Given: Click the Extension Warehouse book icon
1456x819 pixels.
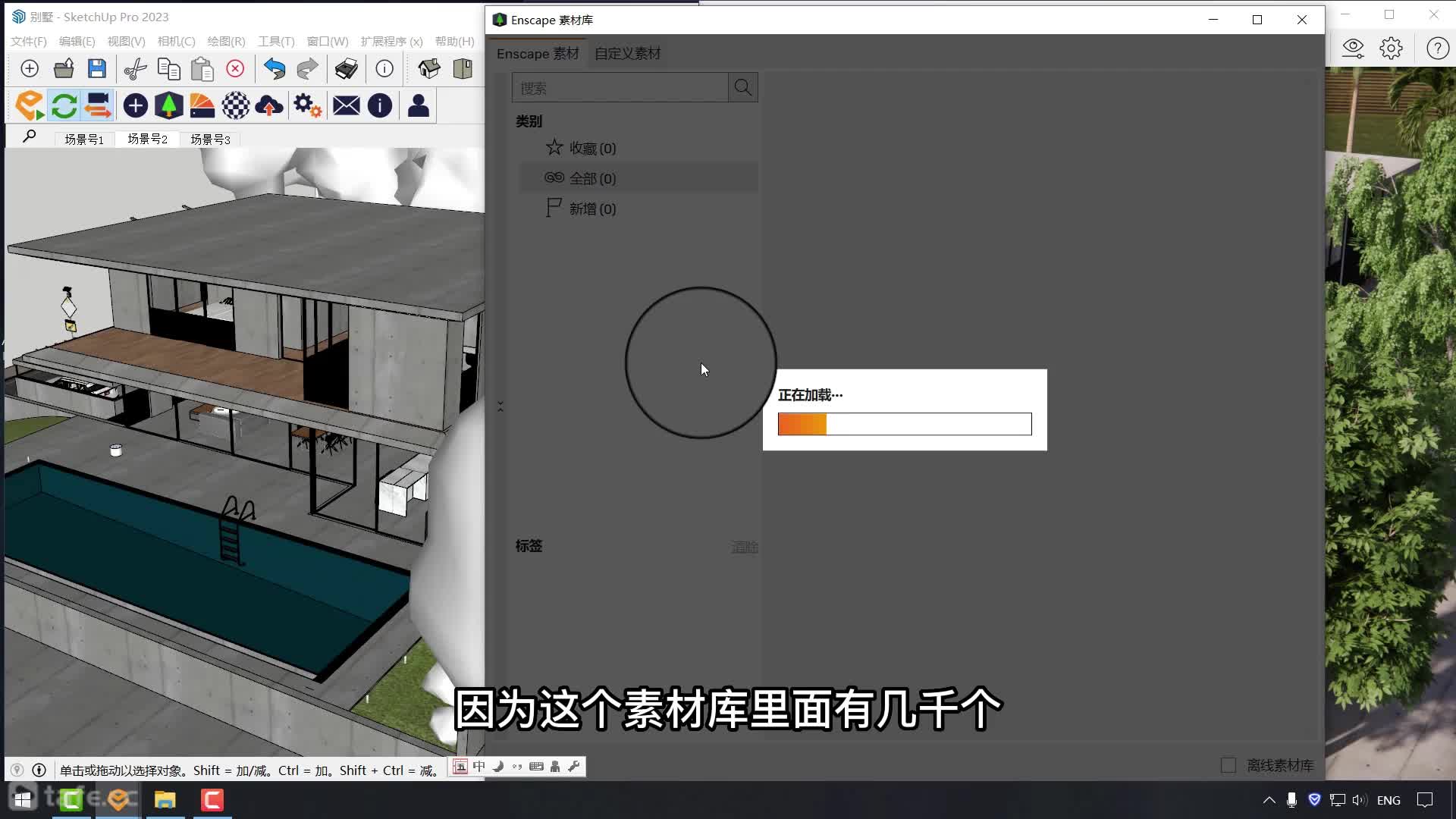Looking at the screenshot, I should [462, 69].
